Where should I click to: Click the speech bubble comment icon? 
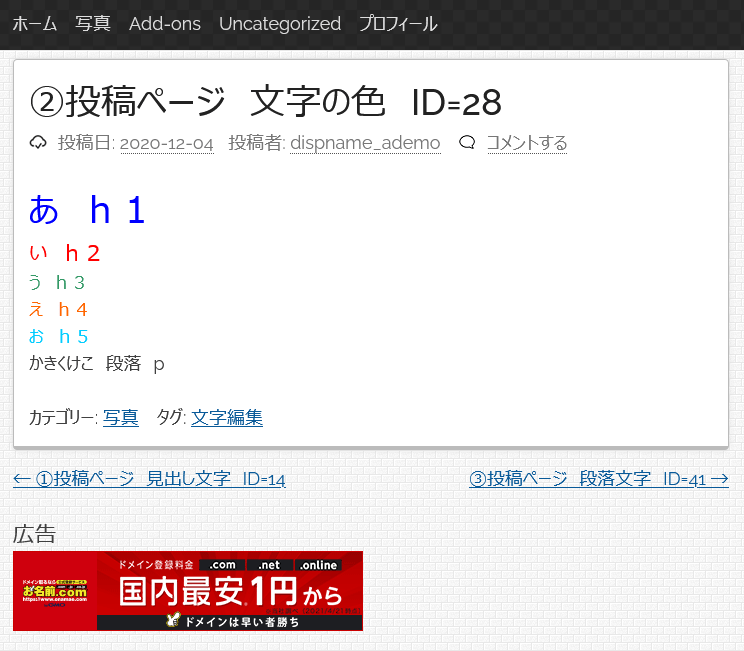coord(467,143)
